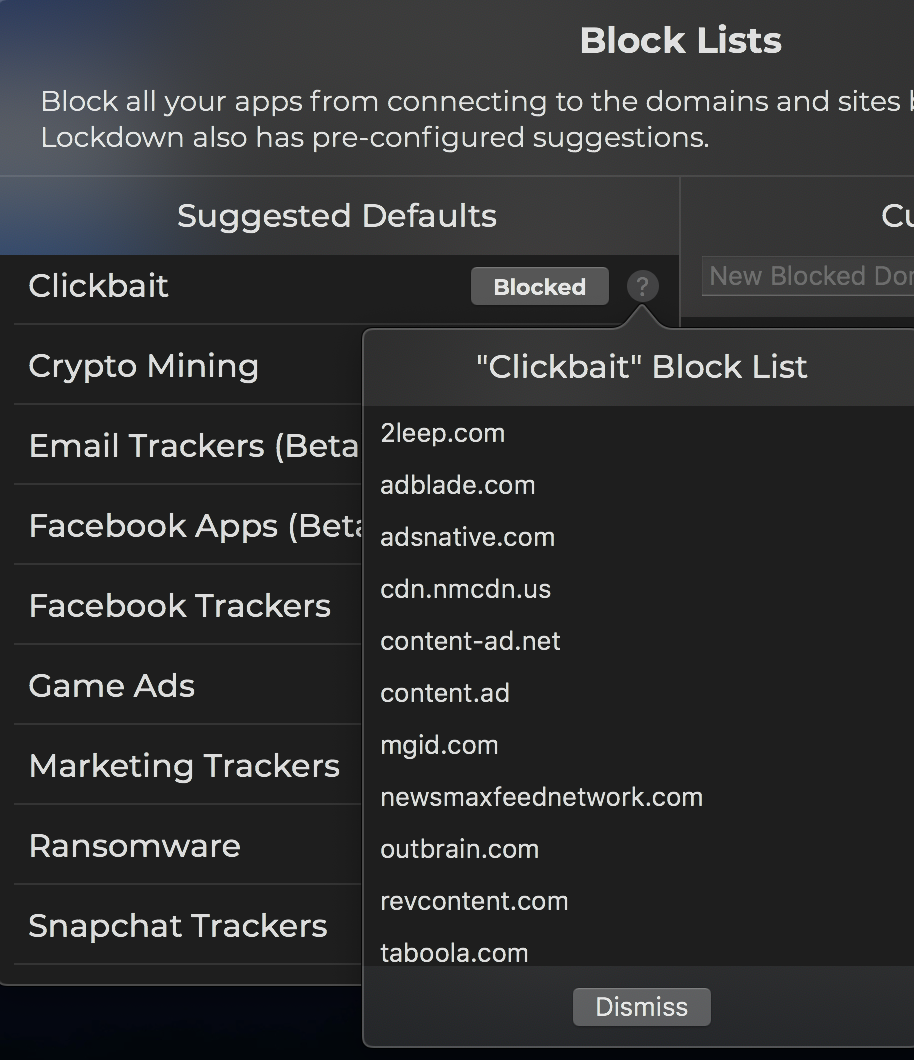
Task: Click the mgid.com domain entry
Action: pyautogui.click(x=439, y=745)
